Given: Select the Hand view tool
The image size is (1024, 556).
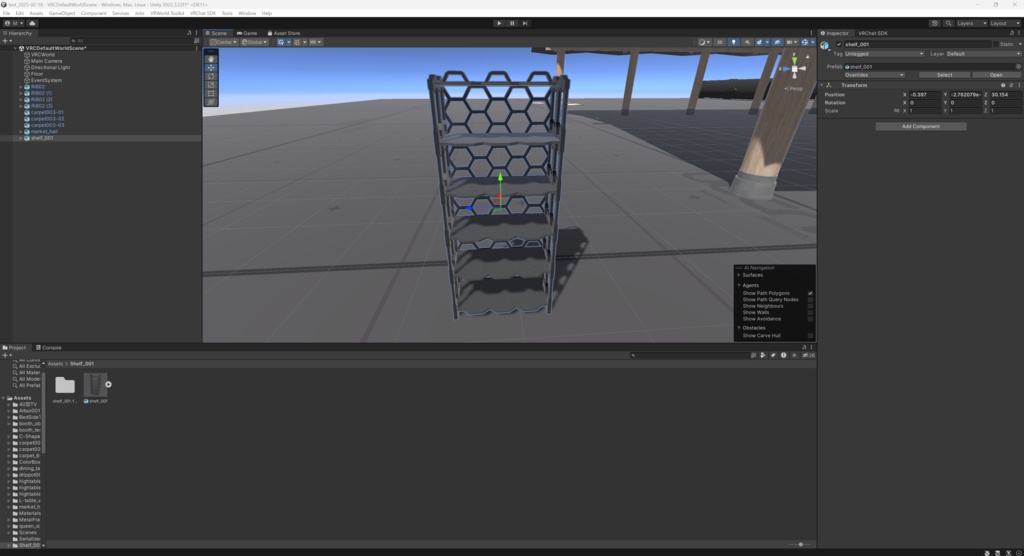Looking at the screenshot, I should (211, 59).
